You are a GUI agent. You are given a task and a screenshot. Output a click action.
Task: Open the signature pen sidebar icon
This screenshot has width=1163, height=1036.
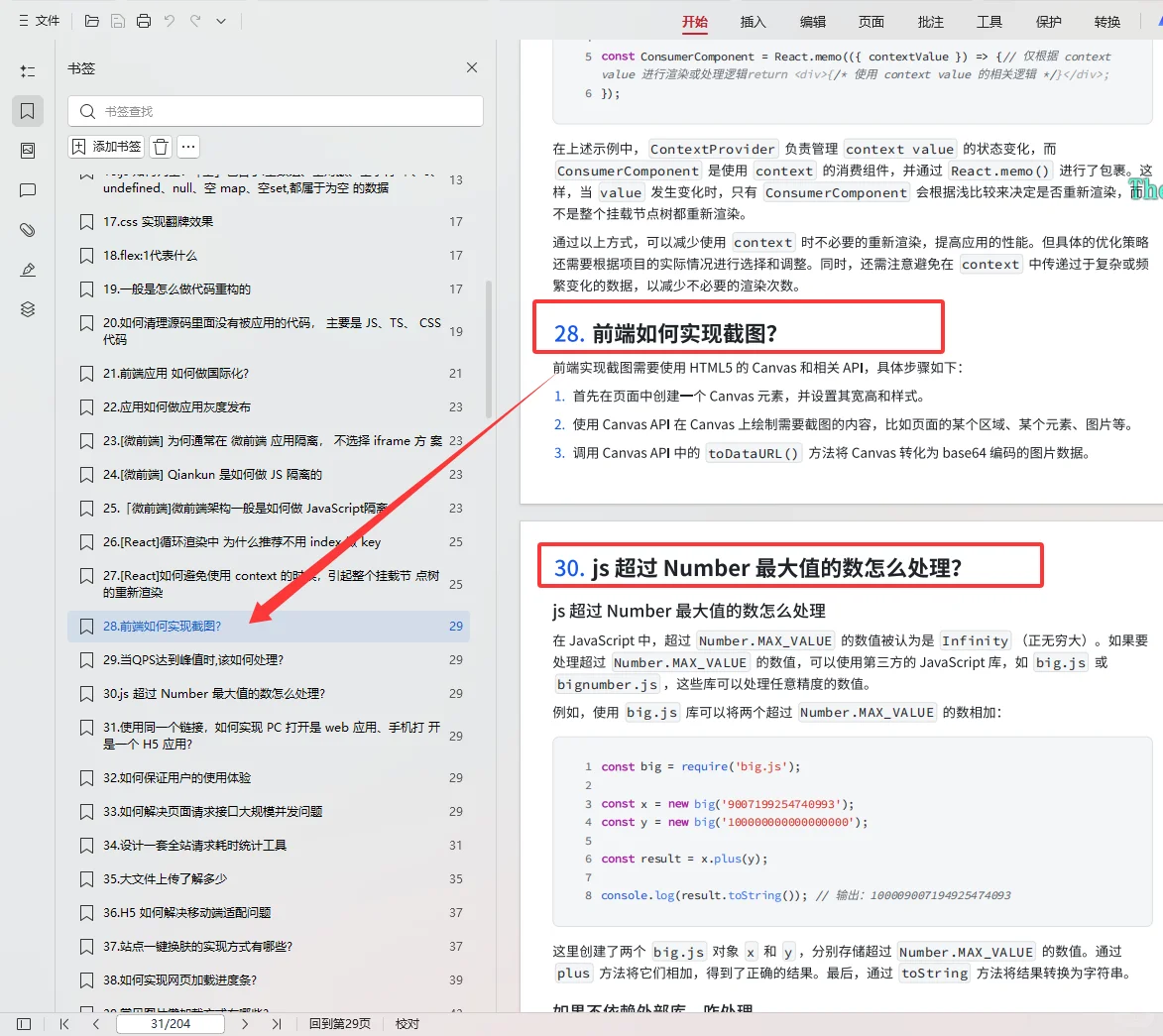[x=28, y=270]
